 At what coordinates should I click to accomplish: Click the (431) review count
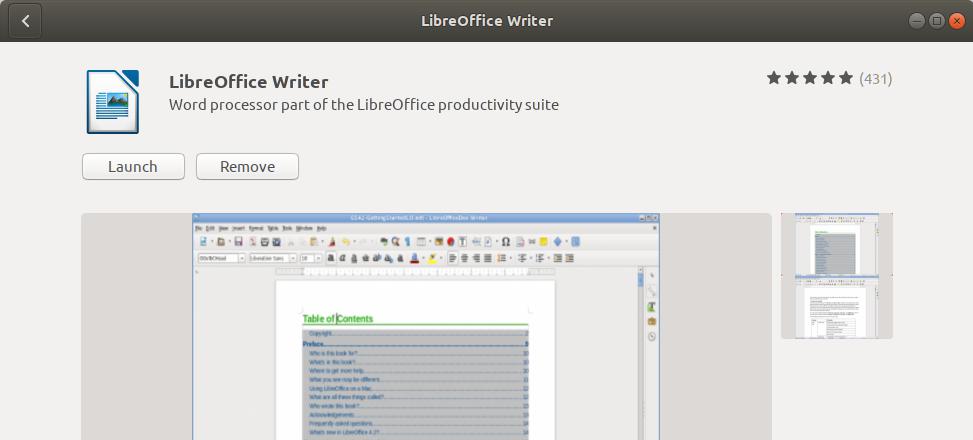click(x=876, y=79)
